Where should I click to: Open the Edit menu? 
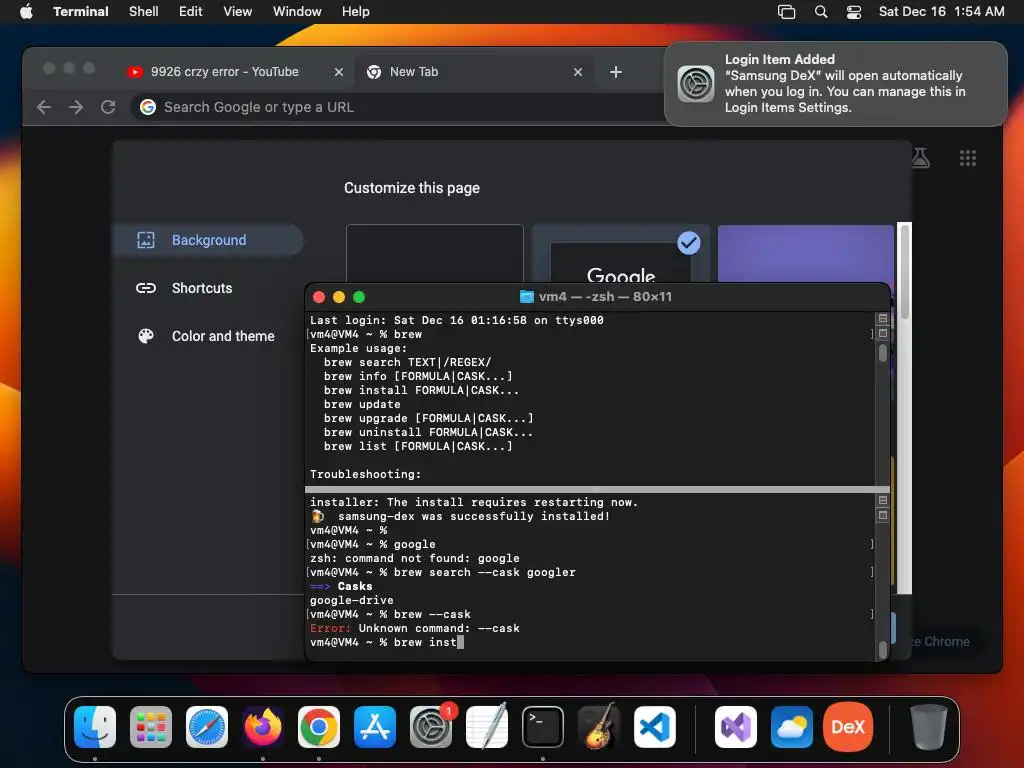coord(190,11)
